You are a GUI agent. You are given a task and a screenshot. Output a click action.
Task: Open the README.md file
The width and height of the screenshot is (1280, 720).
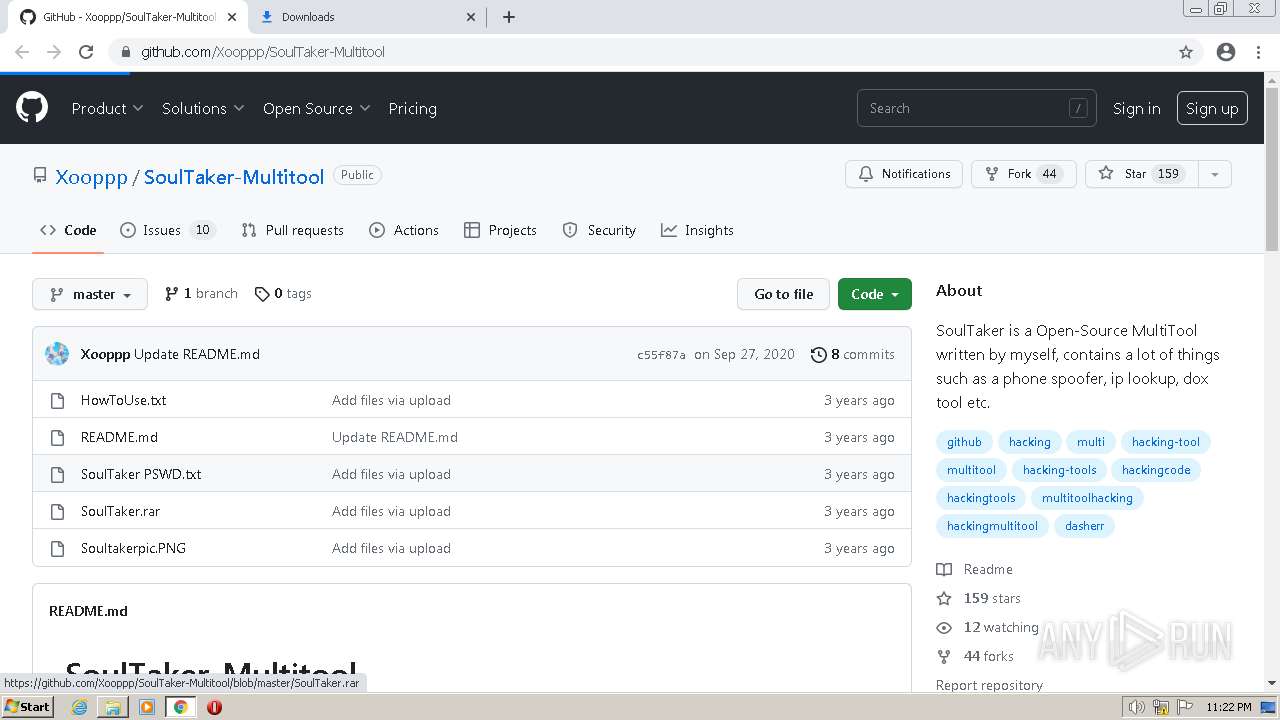(119, 437)
